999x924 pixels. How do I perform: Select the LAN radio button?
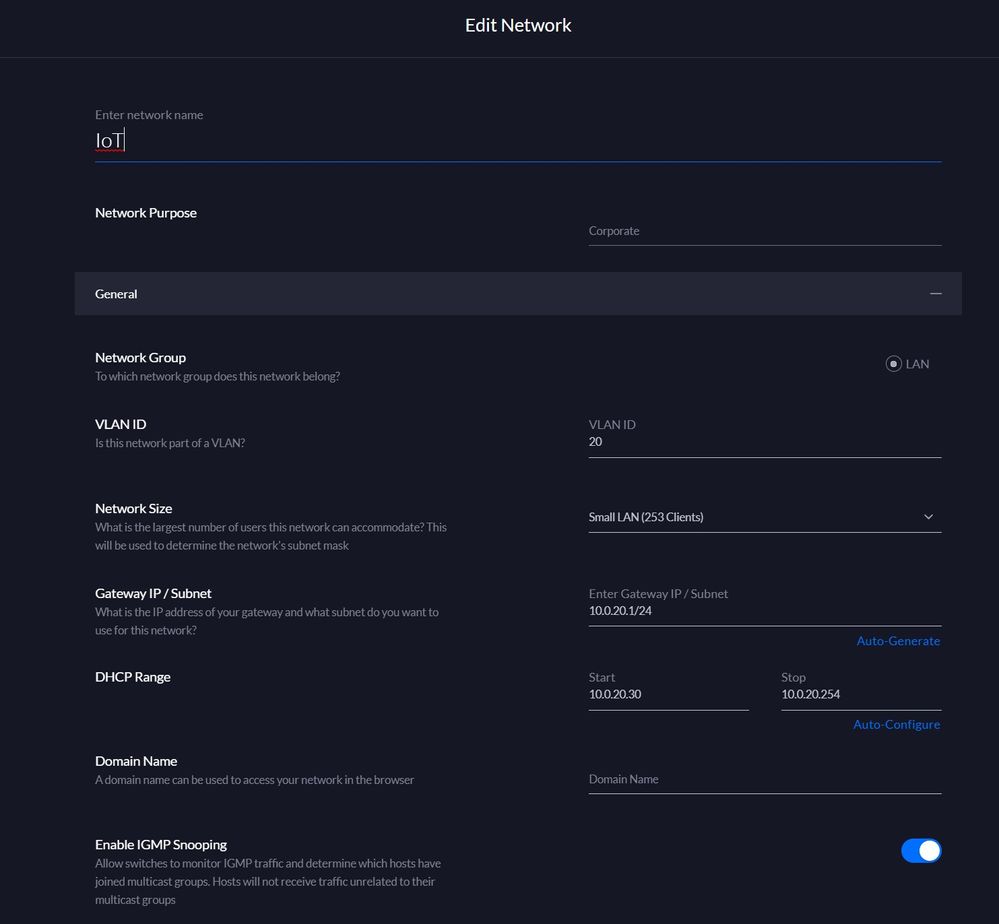pos(893,364)
